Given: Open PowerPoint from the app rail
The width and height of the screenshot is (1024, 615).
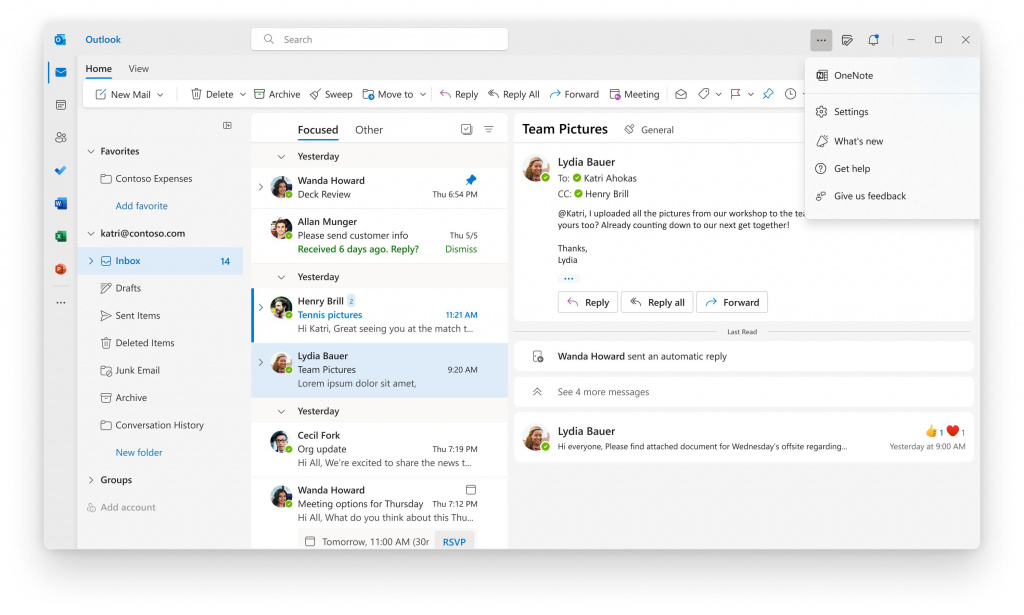Looking at the screenshot, I should pos(61,269).
